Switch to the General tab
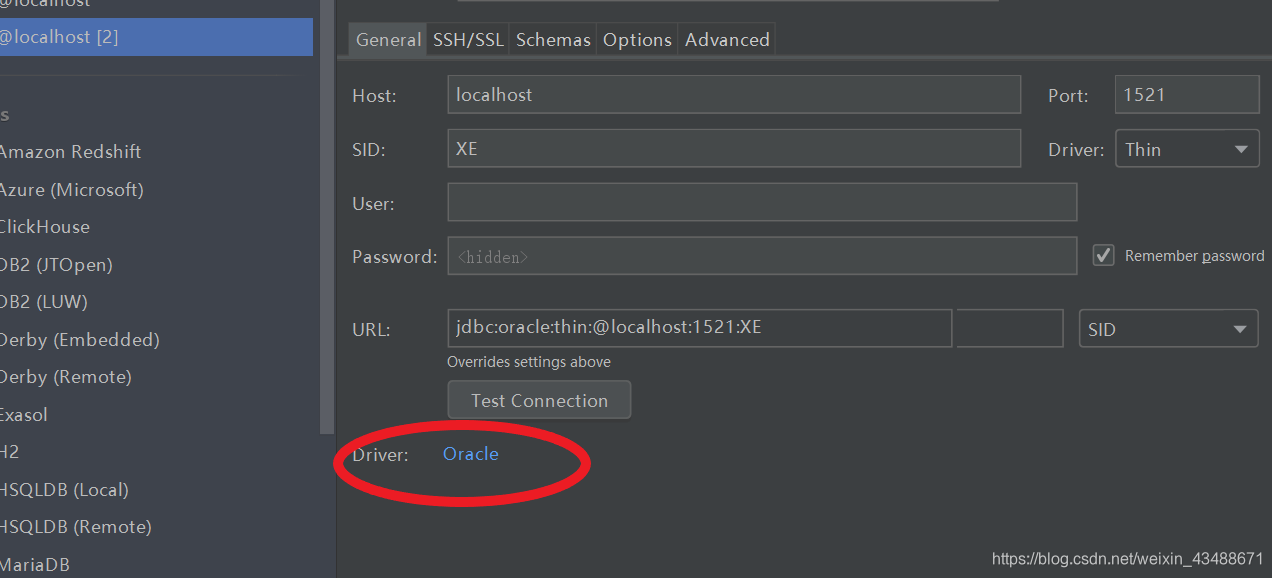Viewport: 1272px width, 578px height. pos(388,40)
